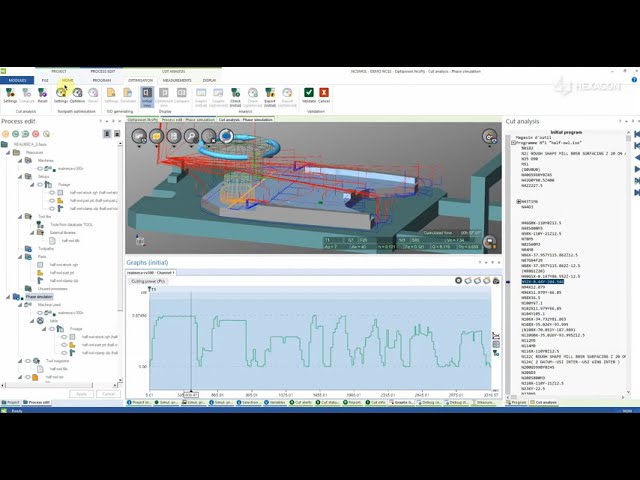The width and height of the screenshot is (640, 480).
Task: Toggle eye for Posage under table
Action: (x=52, y=329)
